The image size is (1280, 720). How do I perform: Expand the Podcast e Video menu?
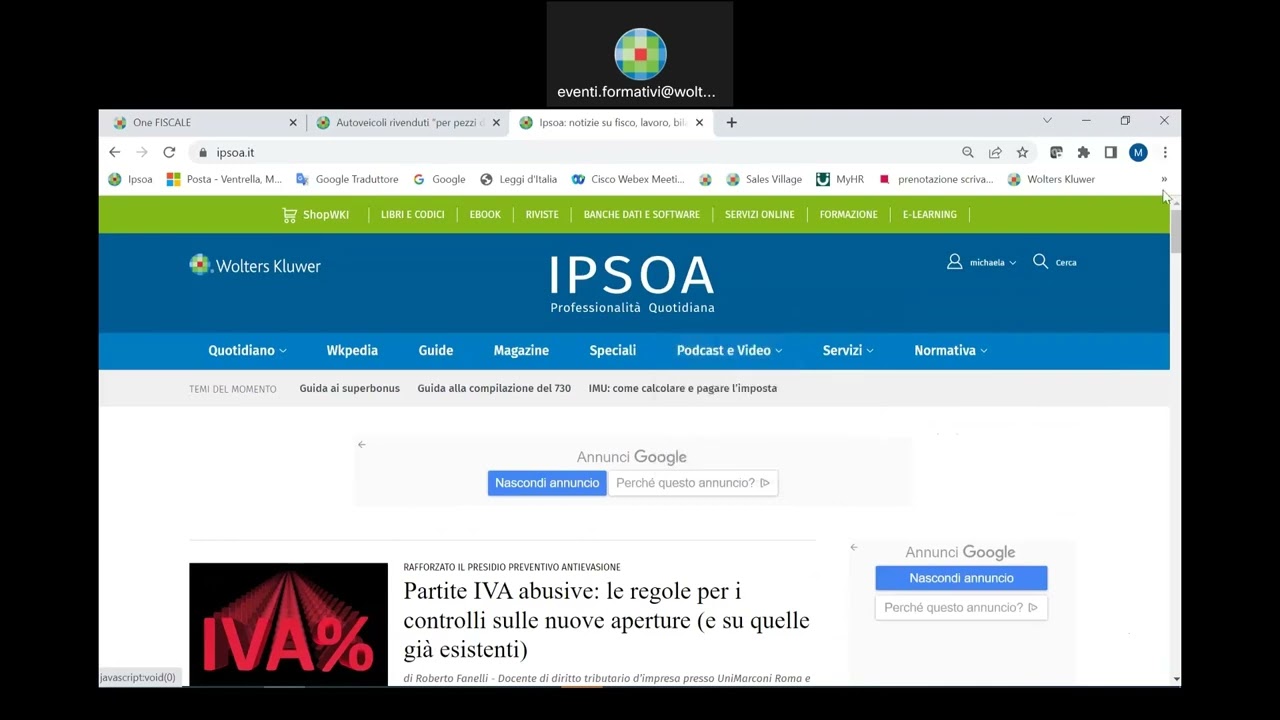click(x=729, y=350)
